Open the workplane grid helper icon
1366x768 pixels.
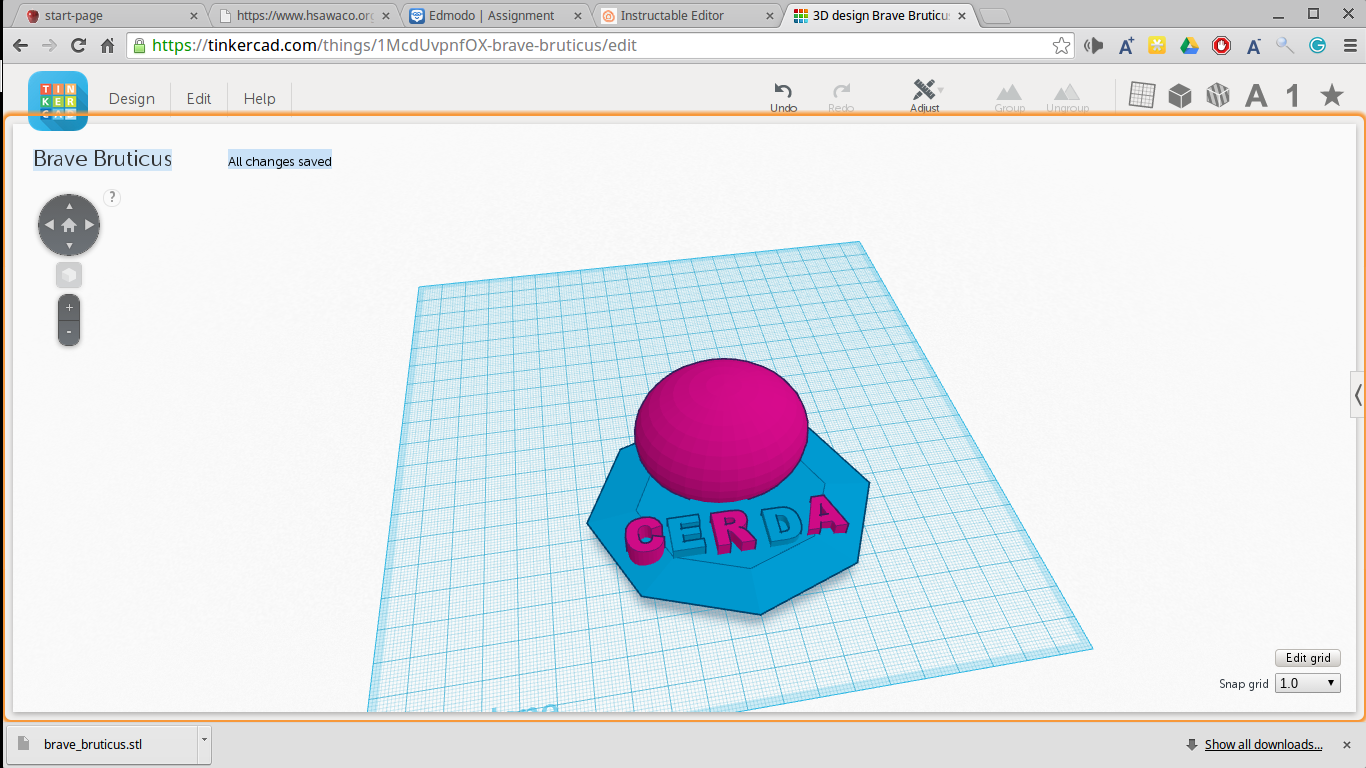coord(1142,95)
